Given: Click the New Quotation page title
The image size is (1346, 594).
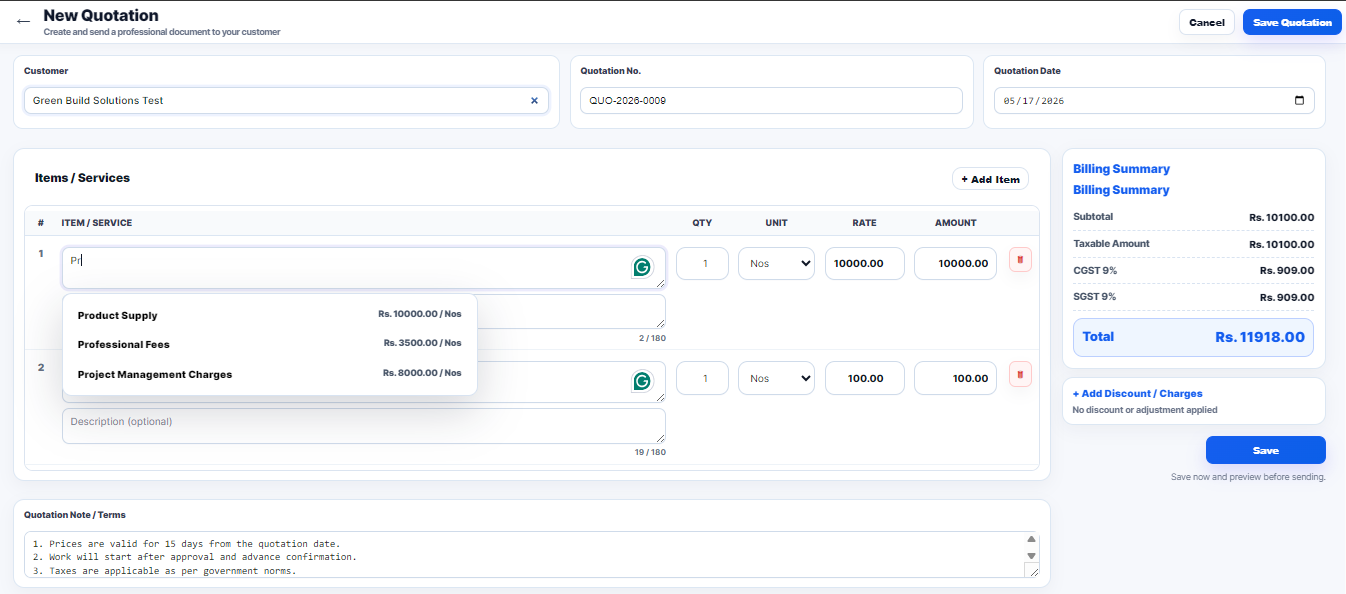Looking at the screenshot, I should 101,16.
